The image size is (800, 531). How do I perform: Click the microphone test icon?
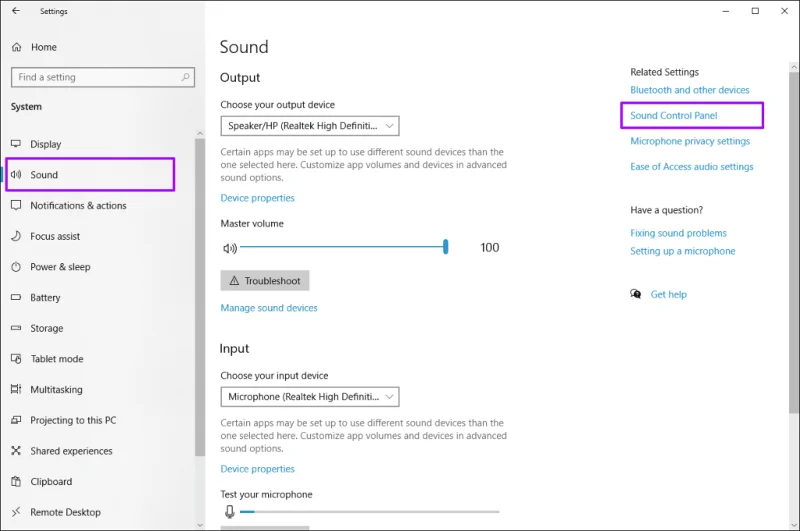tap(230, 512)
